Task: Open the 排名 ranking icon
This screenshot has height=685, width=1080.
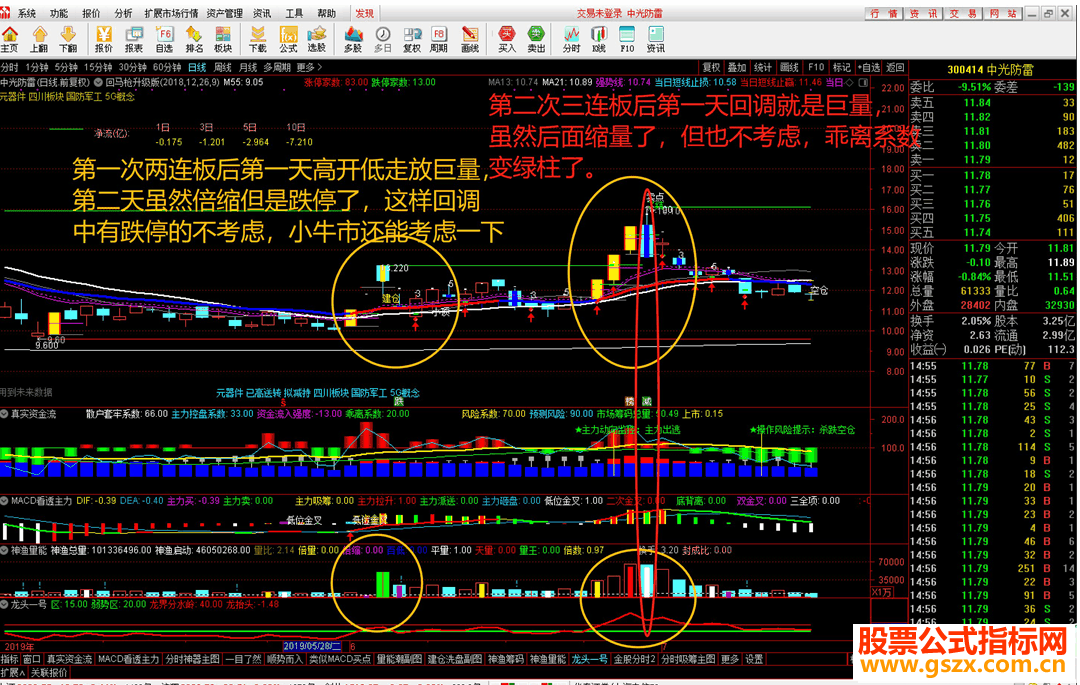Action: tap(194, 39)
